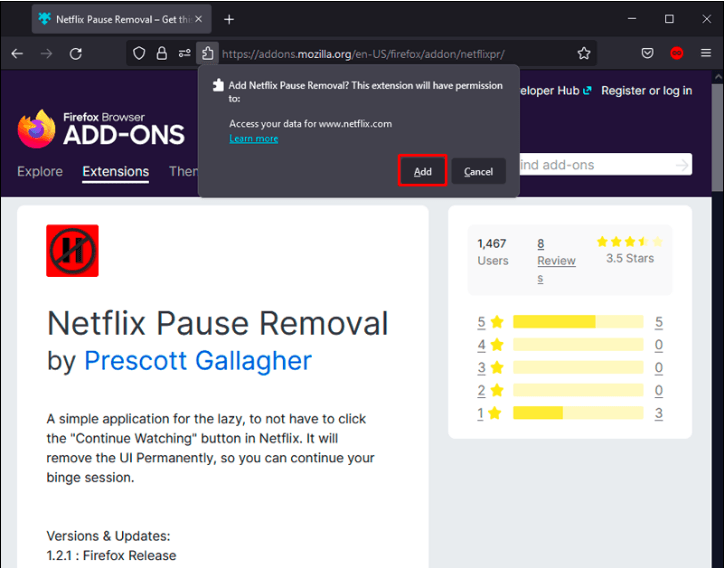724x568 pixels.
Task: Click the 4-star rating bar
Action: [x=578, y=344]
